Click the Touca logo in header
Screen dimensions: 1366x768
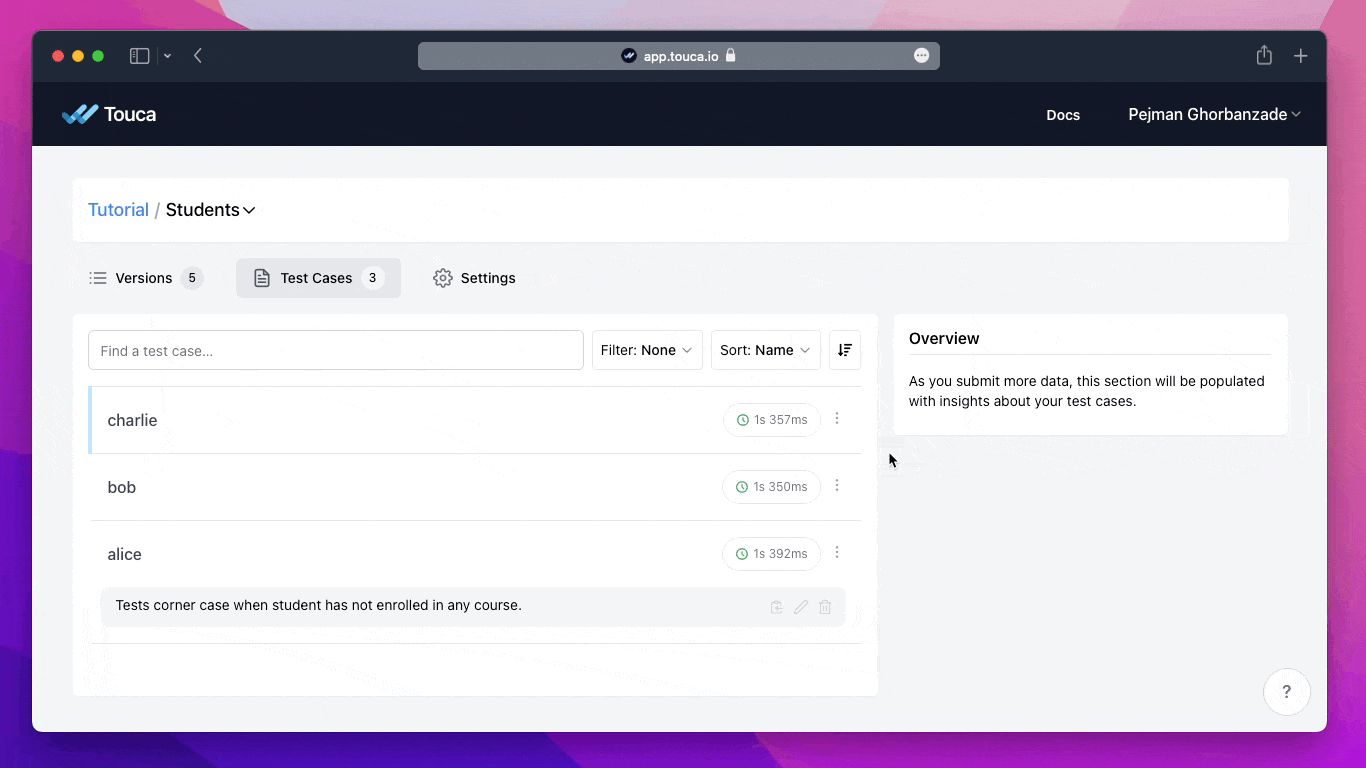coord(109,114)
